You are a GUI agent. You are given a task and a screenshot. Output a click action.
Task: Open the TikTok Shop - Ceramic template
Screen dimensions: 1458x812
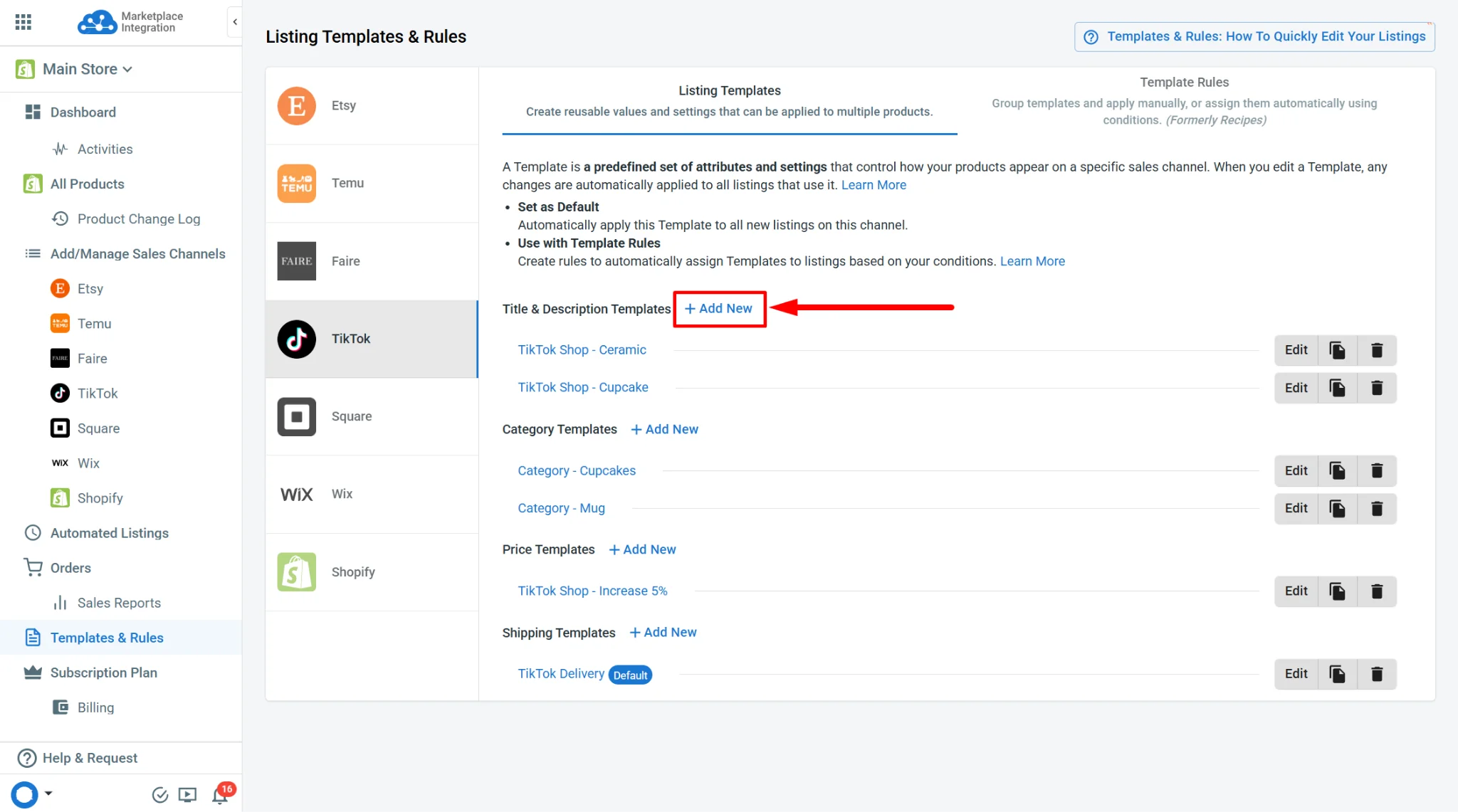[582, 350]
